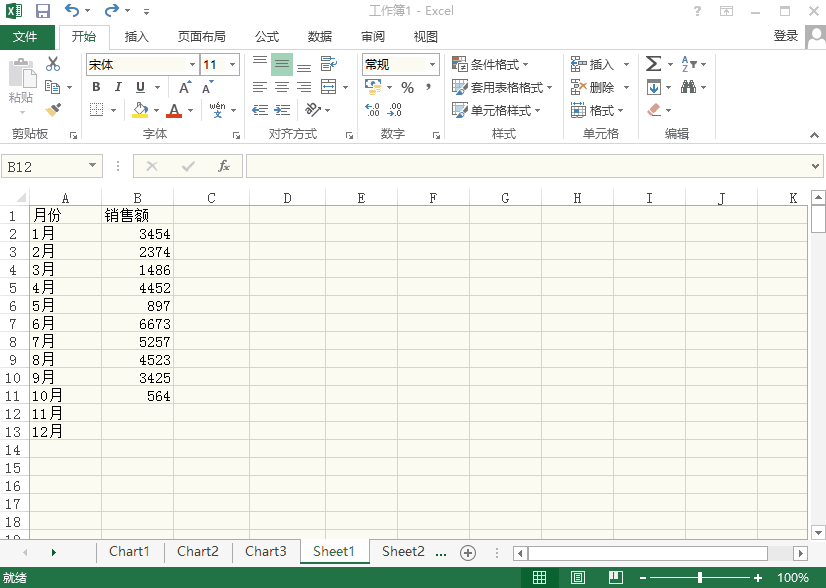This screenshot has height=588, width=826.
Task: Open Find and Select with binoculars
Action: point(689,86)
